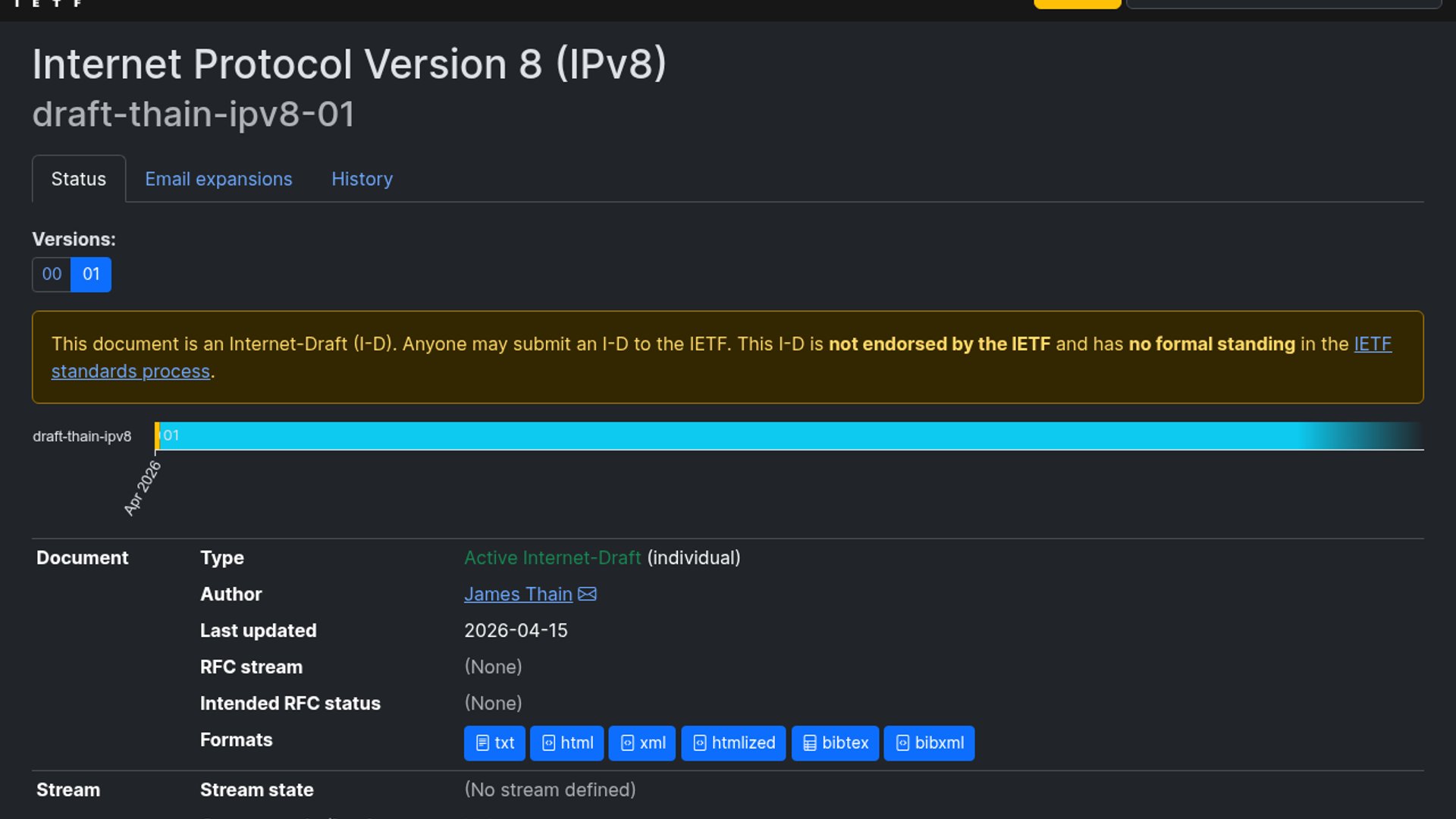Viewport: 1456px width, 819px height.
Task: Click the IETF logo in header
Action: click(47, 4)
